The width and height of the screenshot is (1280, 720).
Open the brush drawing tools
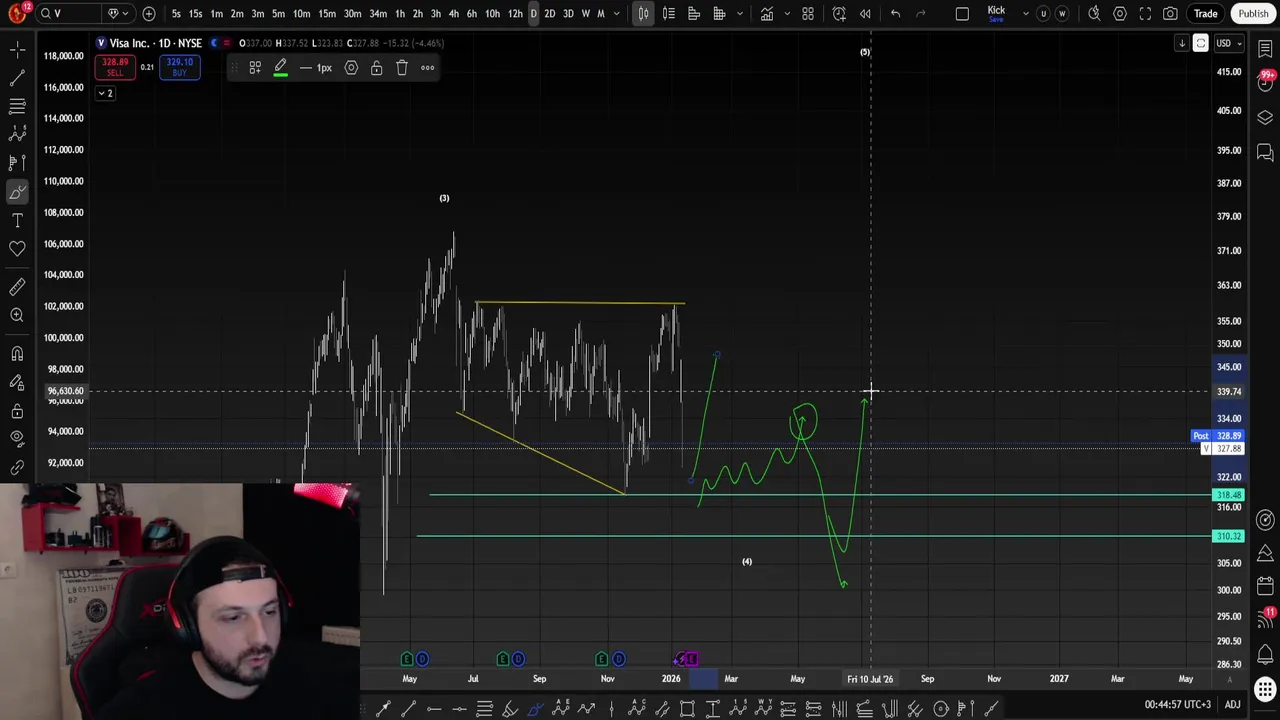[x=17, y=192]
